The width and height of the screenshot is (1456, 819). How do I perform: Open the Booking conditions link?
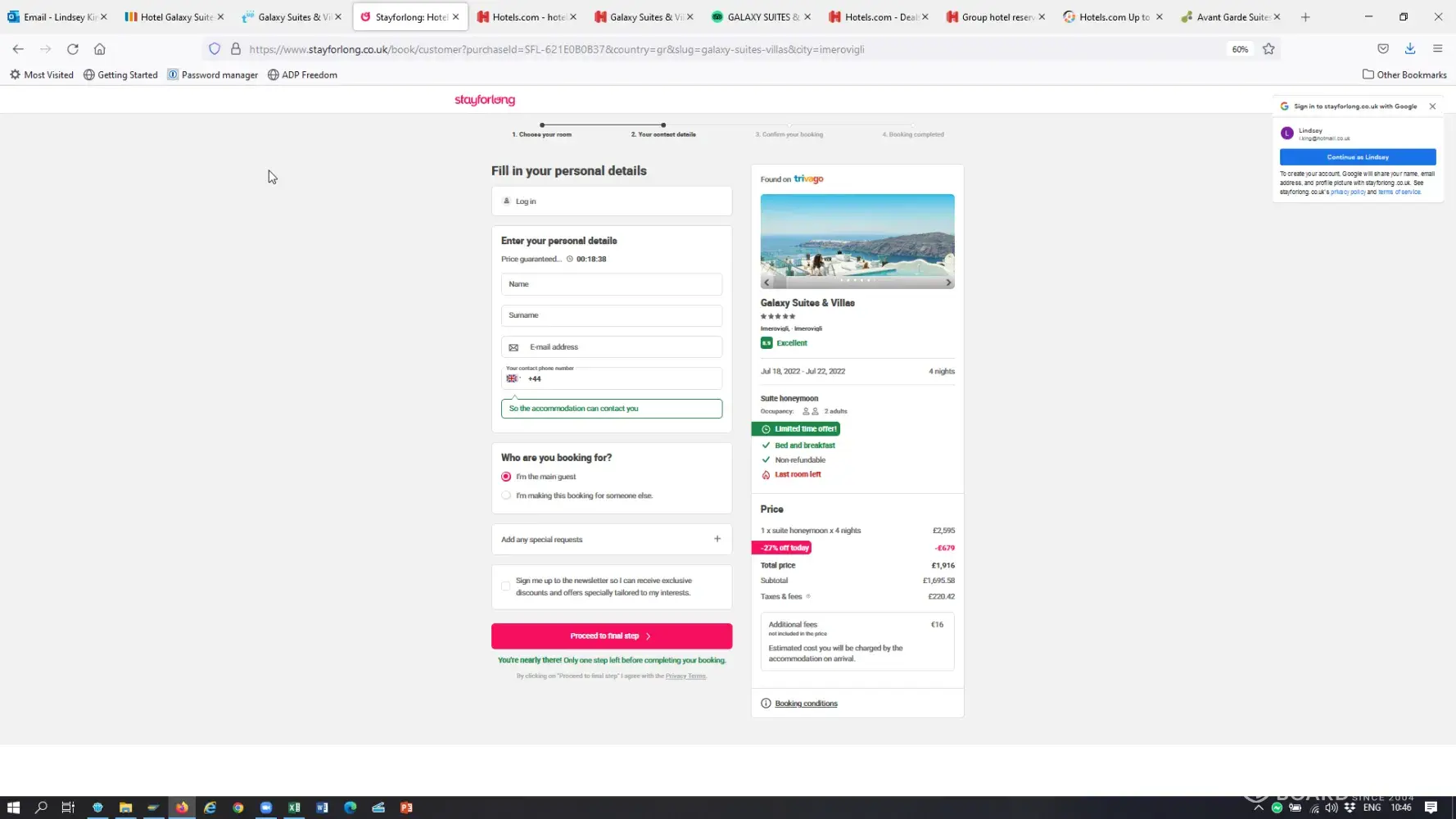[x=806, y=704]
